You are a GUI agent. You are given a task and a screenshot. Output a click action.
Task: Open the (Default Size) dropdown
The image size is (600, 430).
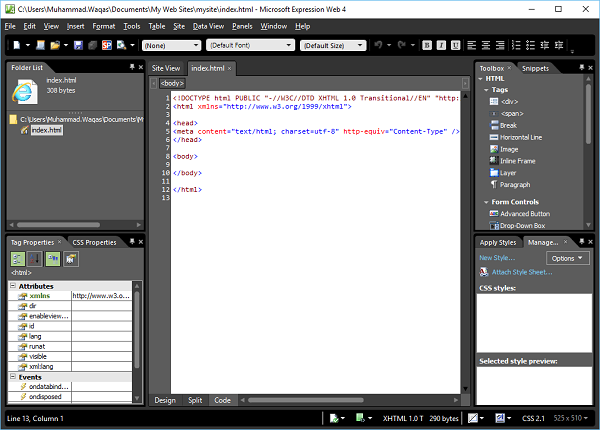334,45
